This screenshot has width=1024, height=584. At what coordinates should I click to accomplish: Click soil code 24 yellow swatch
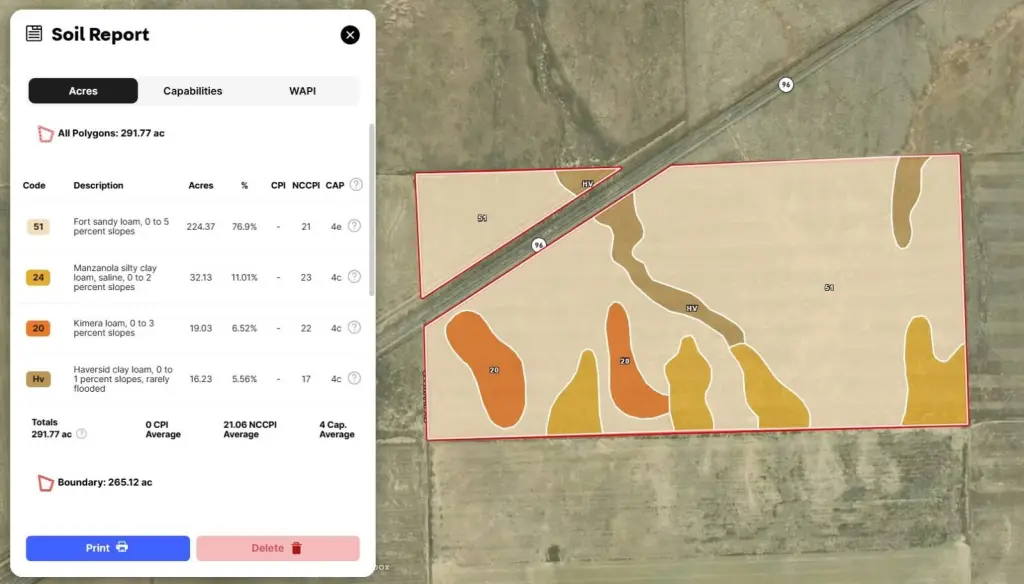(x=38, y=277)
